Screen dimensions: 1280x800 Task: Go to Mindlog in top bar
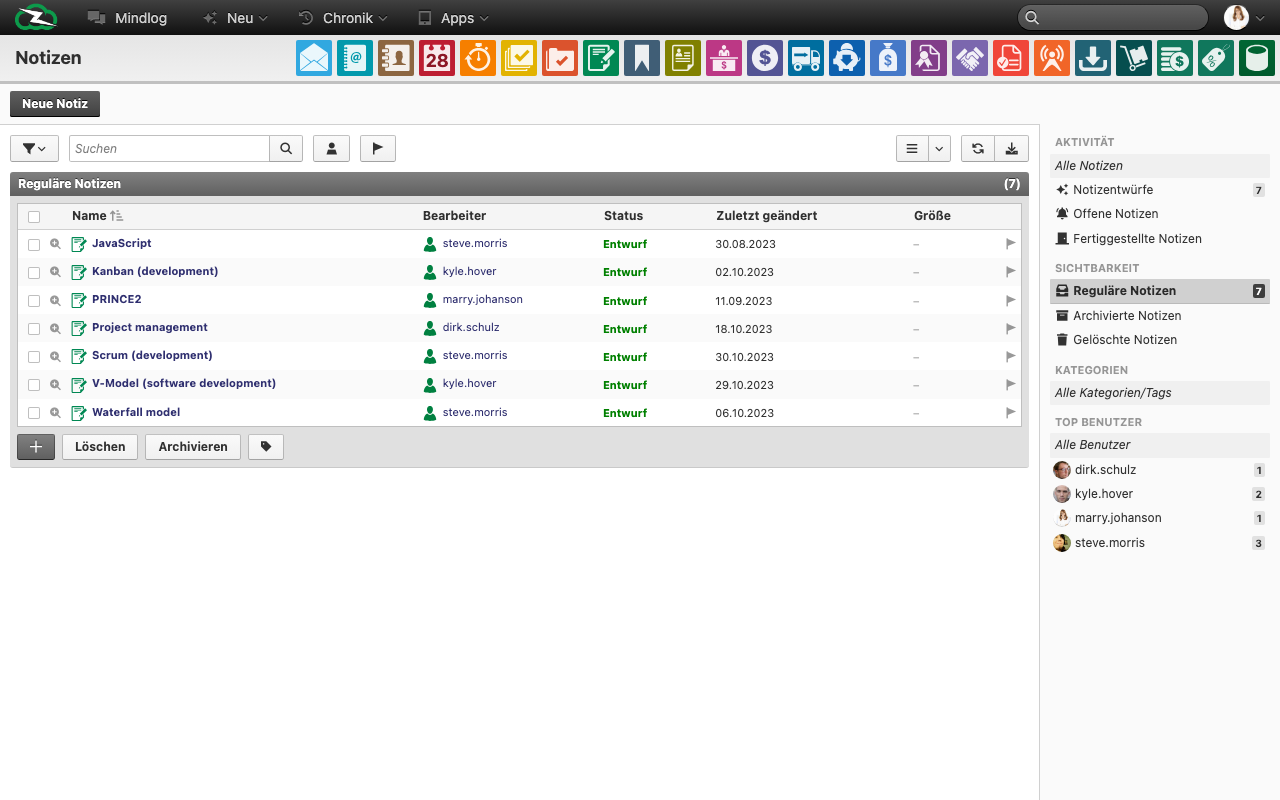coord(127,18)
